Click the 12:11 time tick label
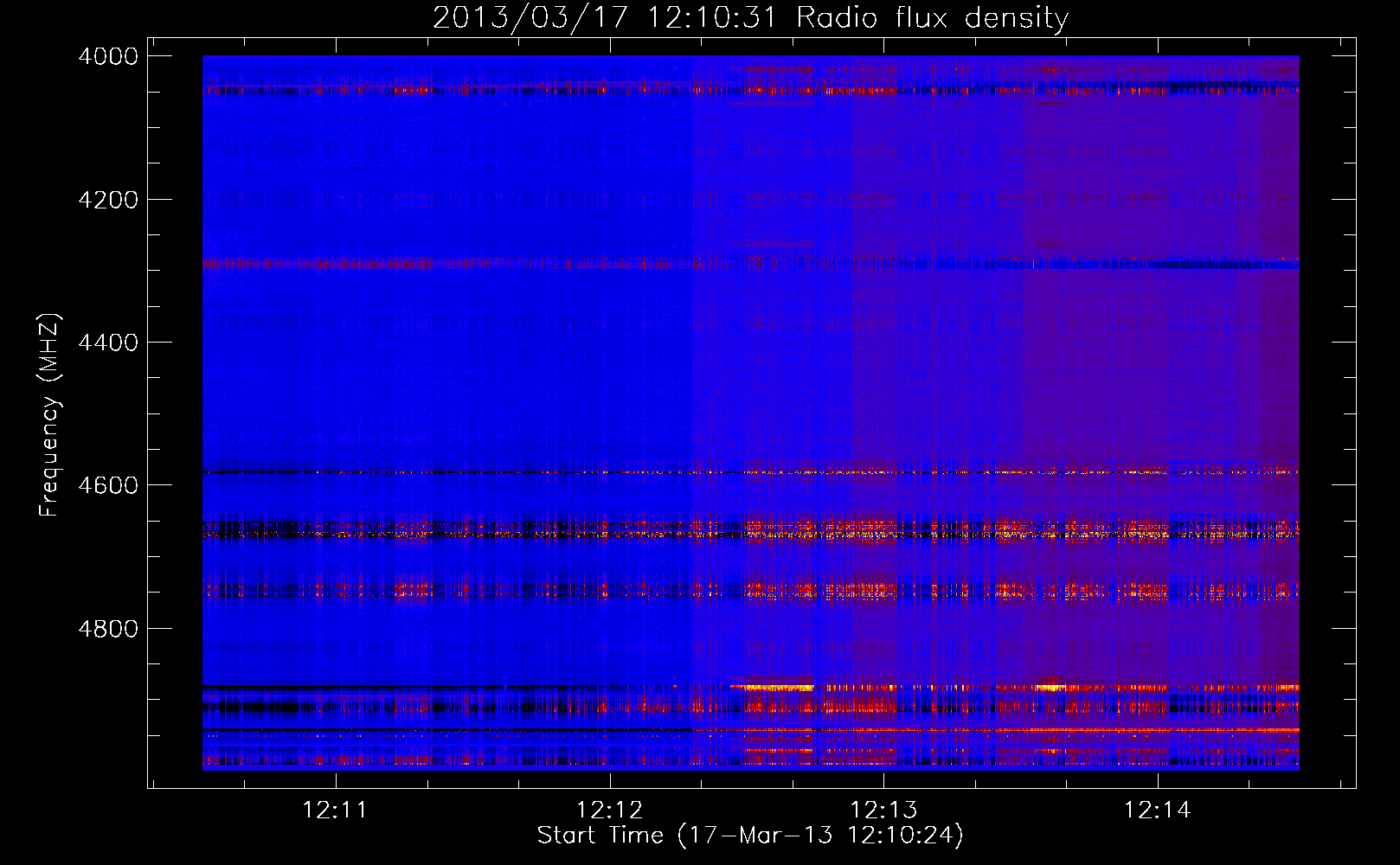1400x865 pixels. (335, 811)
